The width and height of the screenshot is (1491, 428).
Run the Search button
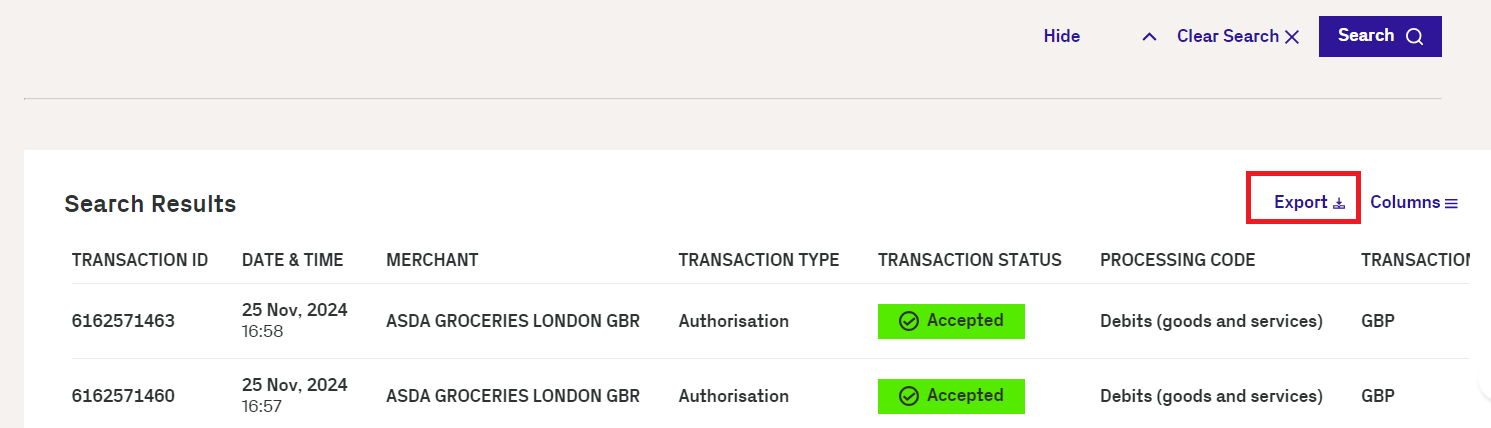click(x=1380, y=36)
